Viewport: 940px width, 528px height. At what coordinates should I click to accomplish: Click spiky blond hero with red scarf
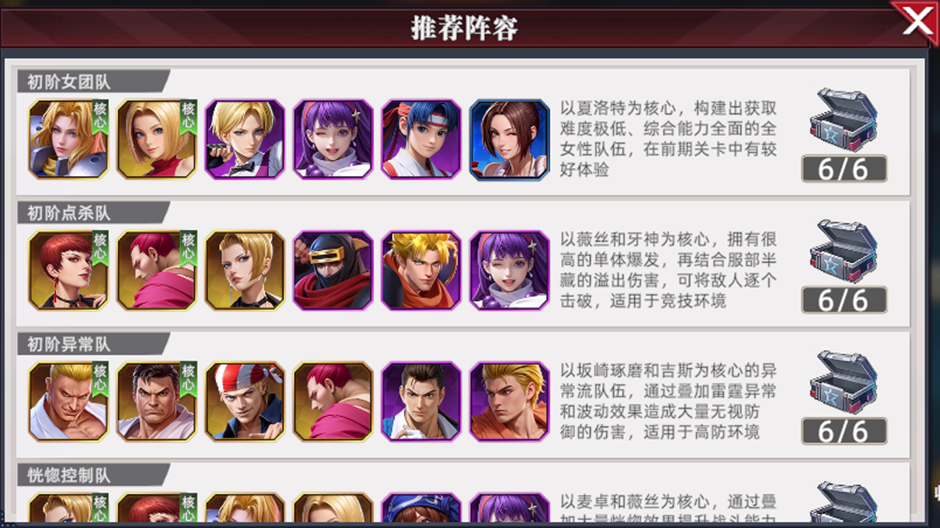[x=421, y=271]
